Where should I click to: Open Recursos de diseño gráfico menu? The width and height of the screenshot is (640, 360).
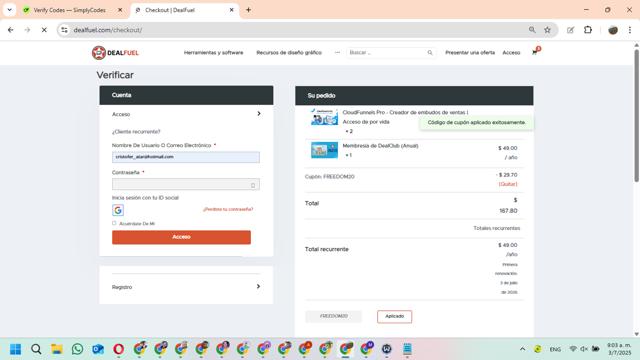289,53
